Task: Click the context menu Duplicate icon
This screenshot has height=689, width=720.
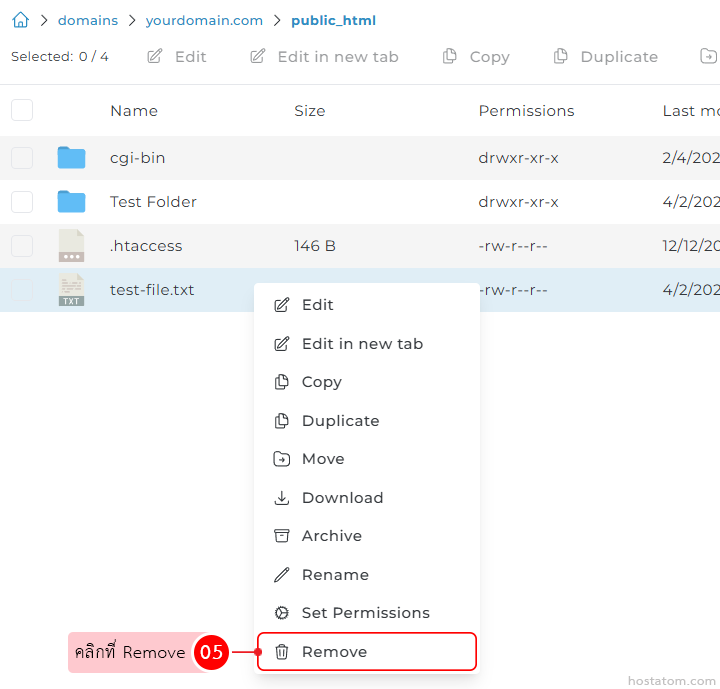Action: [281, 421]
